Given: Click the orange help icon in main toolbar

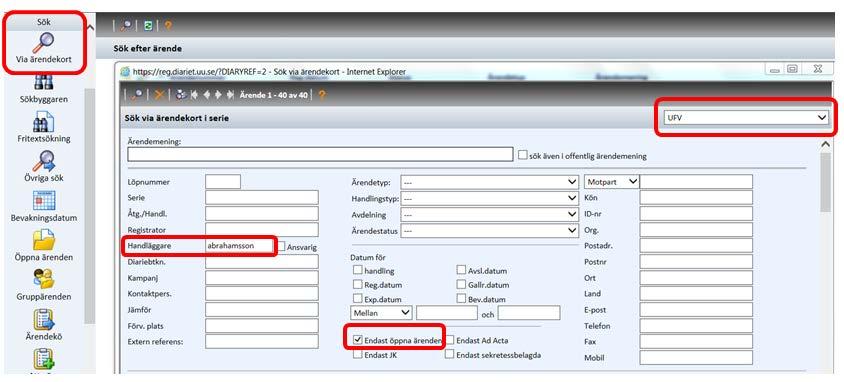Looking at the screenshot, I should click(x=168, y=25).
